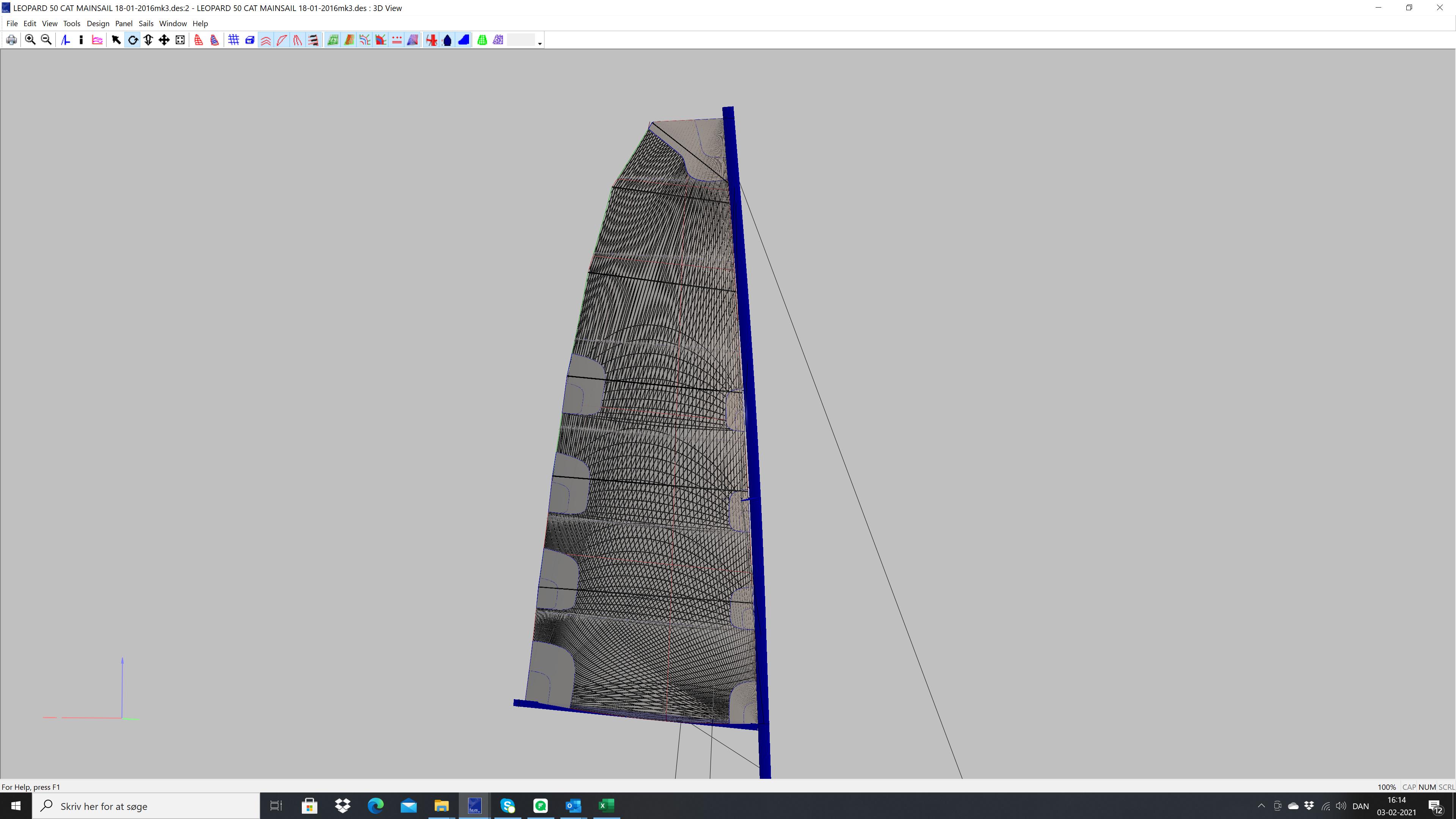Open the notification center icon
Image resolution: width=1456 pixels, height=819 pixels.
[1434, 806]
